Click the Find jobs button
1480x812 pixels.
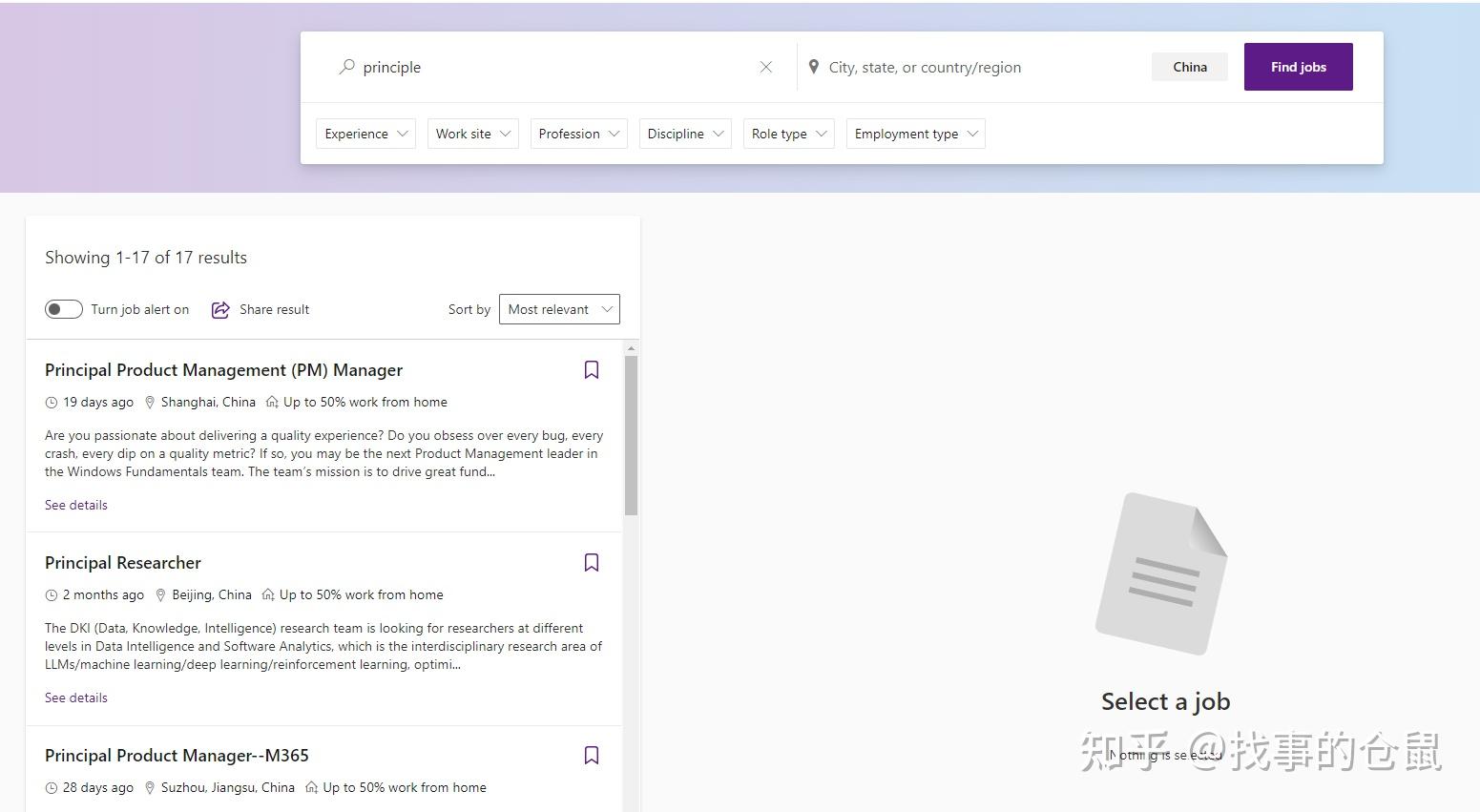click(1299, 67)
